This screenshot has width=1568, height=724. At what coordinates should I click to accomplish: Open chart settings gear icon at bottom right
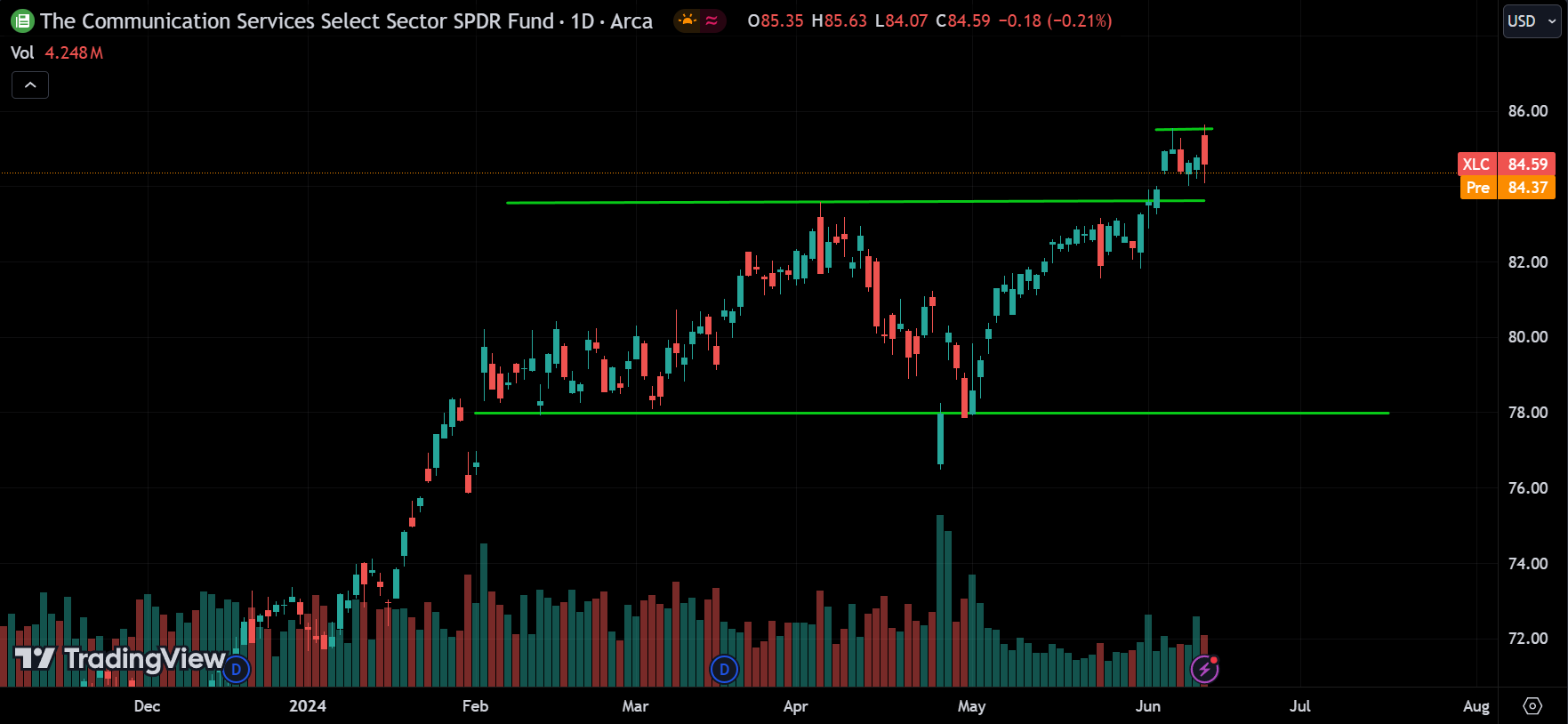pyautogui.click(x=1532, y=705)
